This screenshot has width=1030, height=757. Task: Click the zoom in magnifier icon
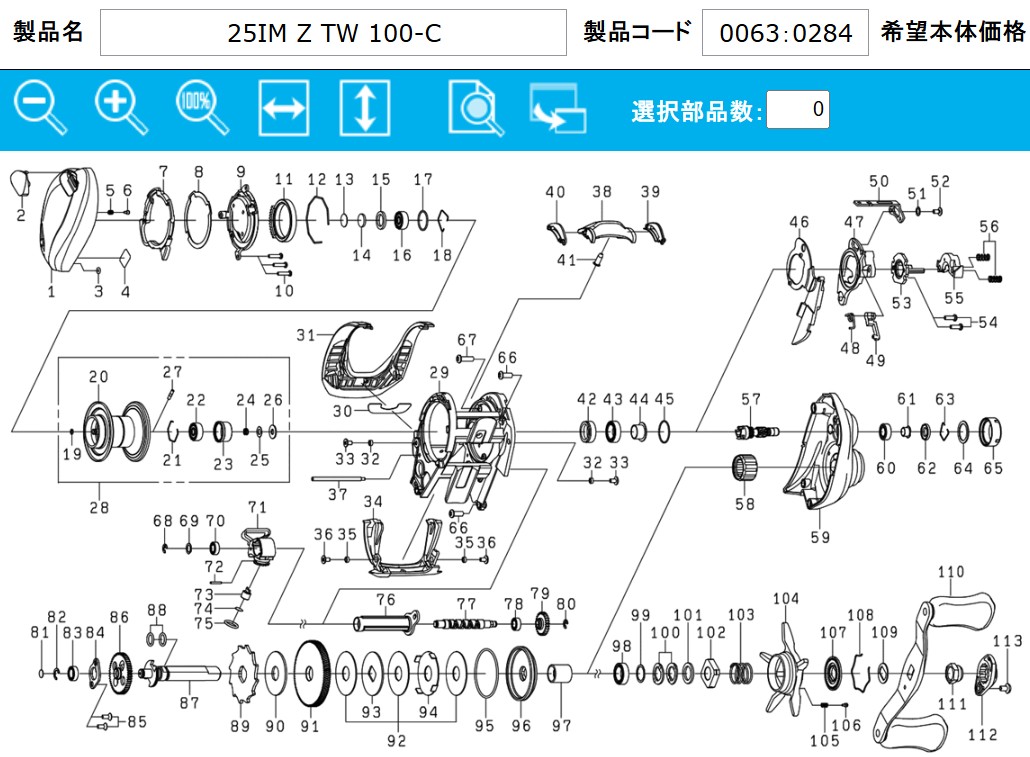click(121, 108)
